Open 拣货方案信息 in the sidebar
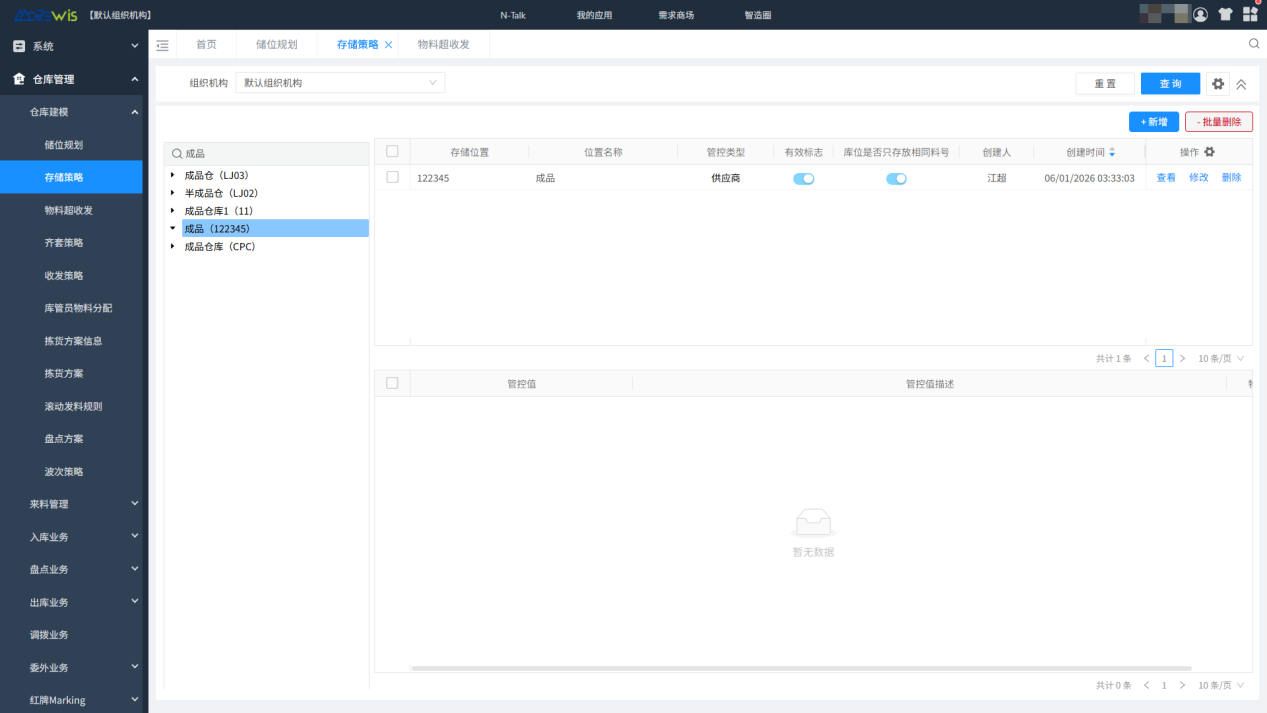The height and width of the screenshot is (713, 1267). tap(73, 341)
